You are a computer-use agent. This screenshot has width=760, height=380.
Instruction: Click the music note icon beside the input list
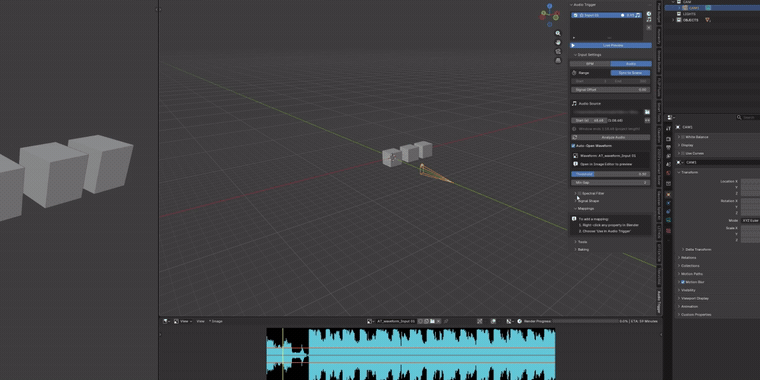coord(649,20)
